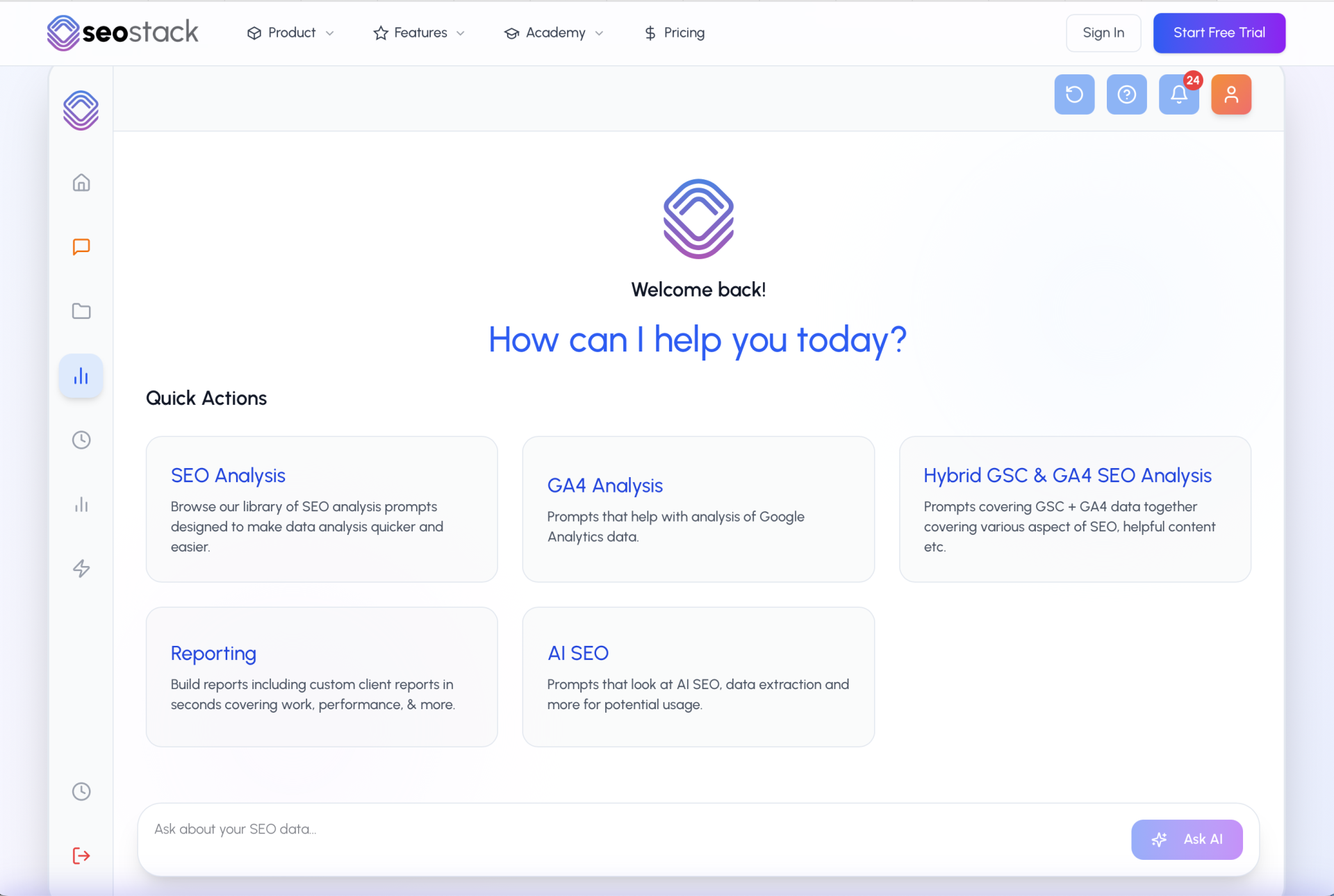
Task: Click the seostack logo in header
Action: [123, 33]
